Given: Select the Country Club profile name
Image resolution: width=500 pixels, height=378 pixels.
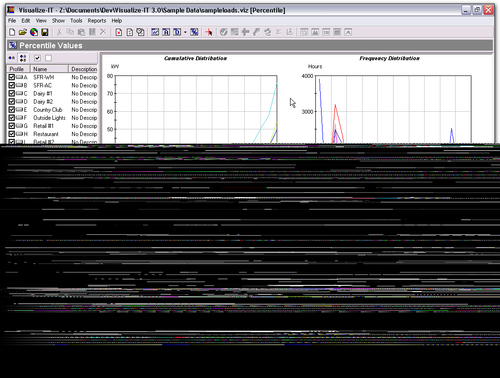Looking at the screenshot, I should 48,110.
